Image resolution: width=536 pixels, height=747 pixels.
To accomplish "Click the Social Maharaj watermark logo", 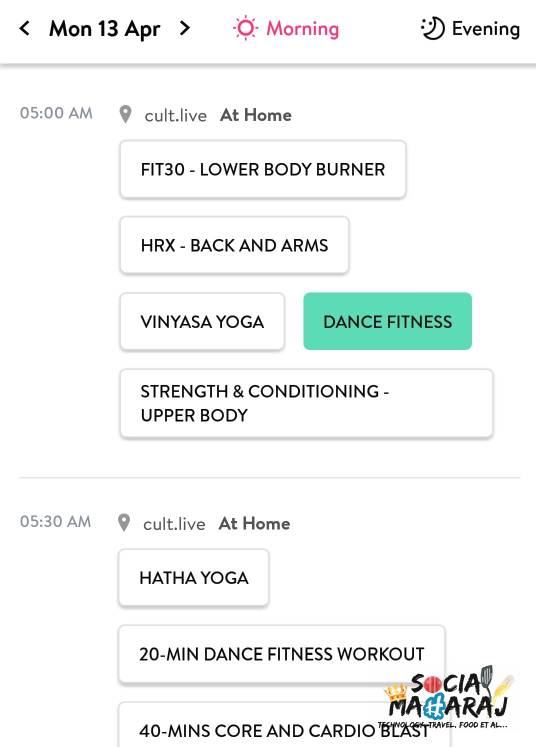I will click(x=447, y=697).
